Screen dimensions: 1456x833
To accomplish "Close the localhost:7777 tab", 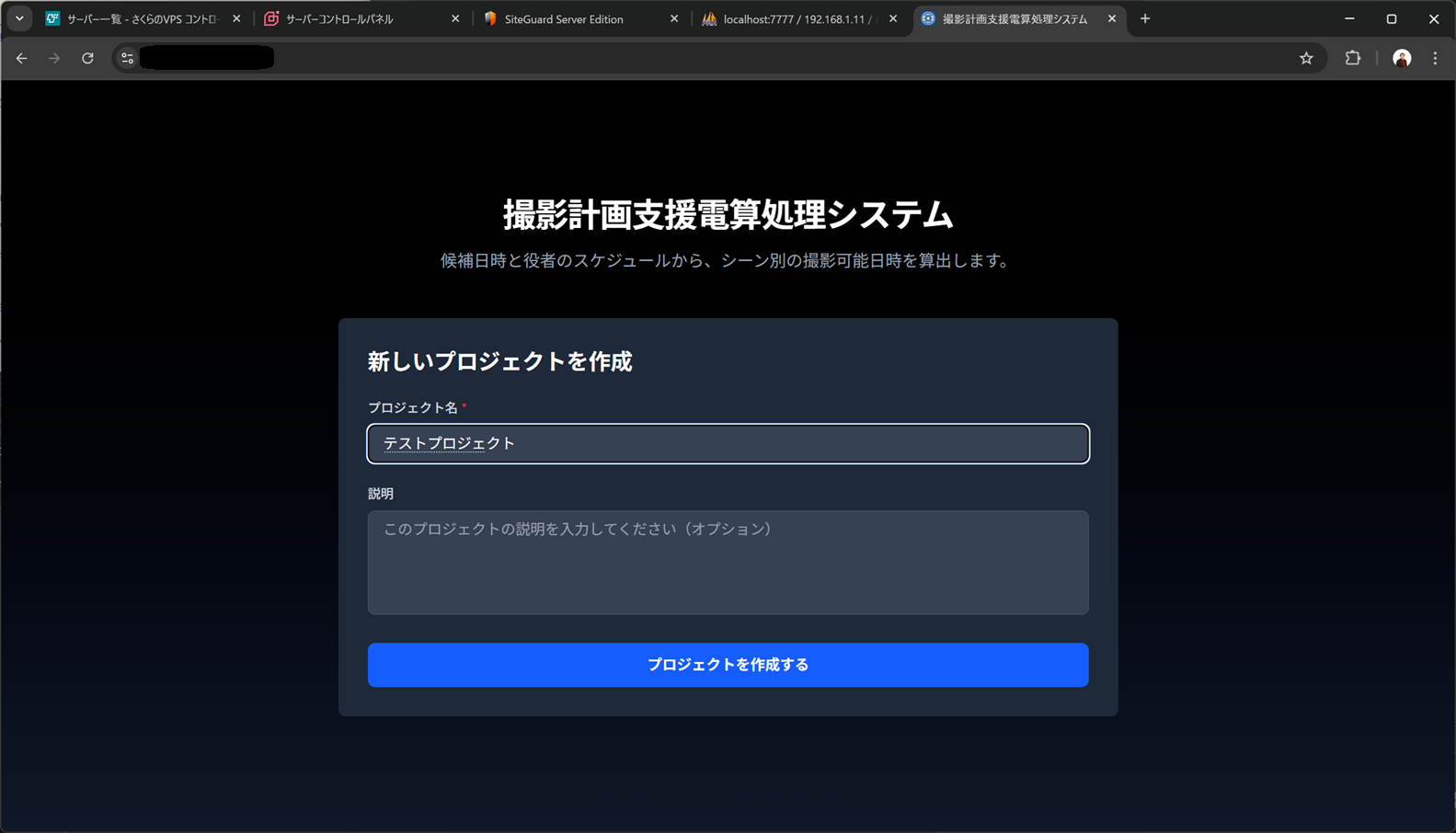I will pos(893,18).
